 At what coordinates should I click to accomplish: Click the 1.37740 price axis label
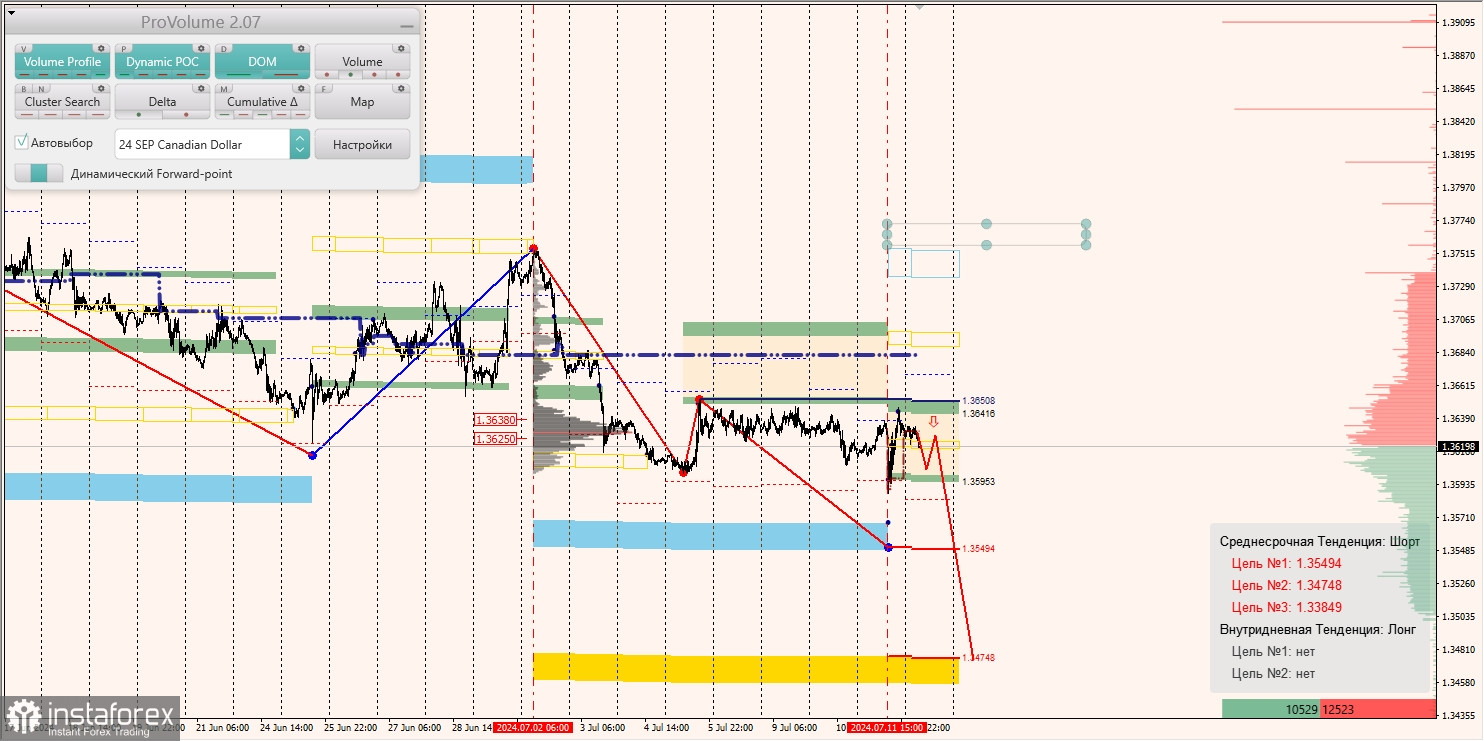pos(1460,221)
